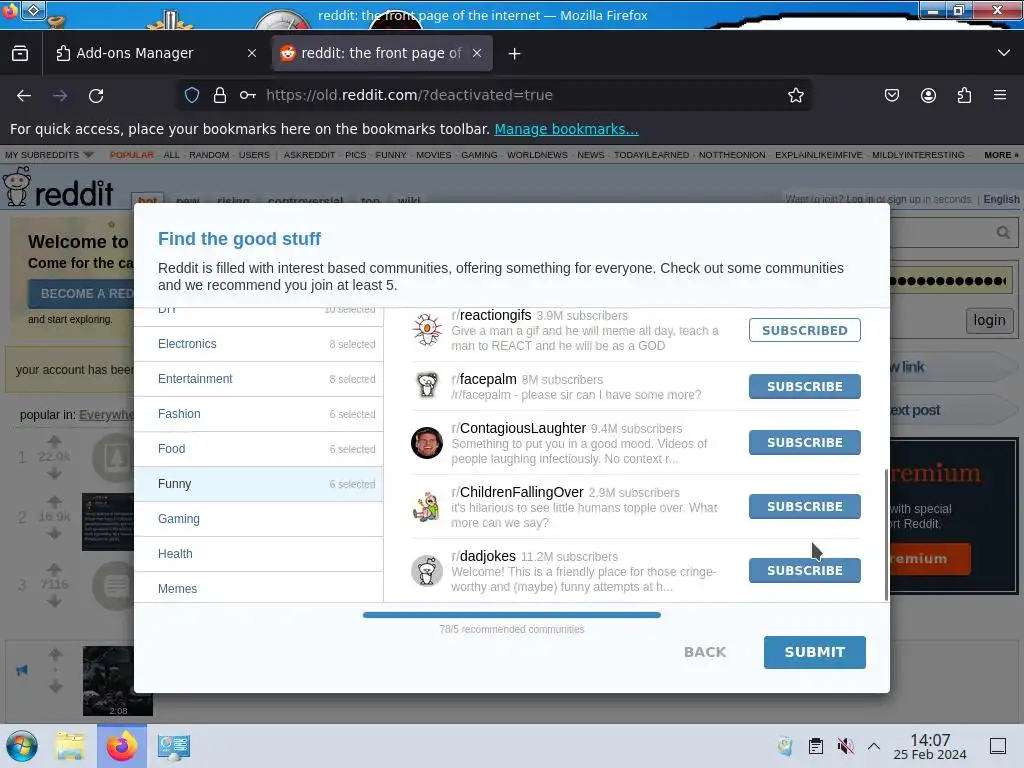1024x768 pixels.
Task: Open the English language link
Action: (1001, 199)
